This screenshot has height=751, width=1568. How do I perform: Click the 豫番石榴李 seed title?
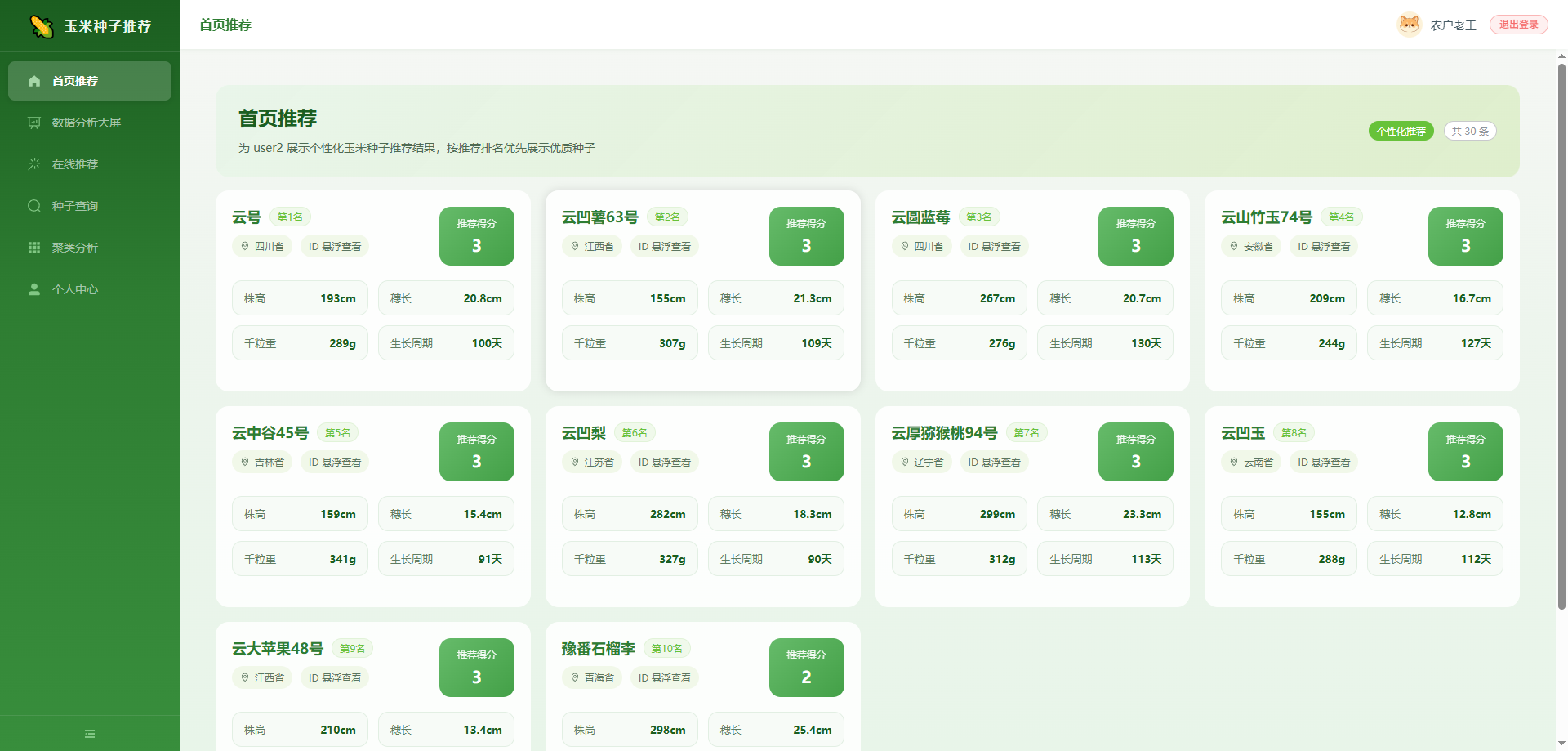599,649
